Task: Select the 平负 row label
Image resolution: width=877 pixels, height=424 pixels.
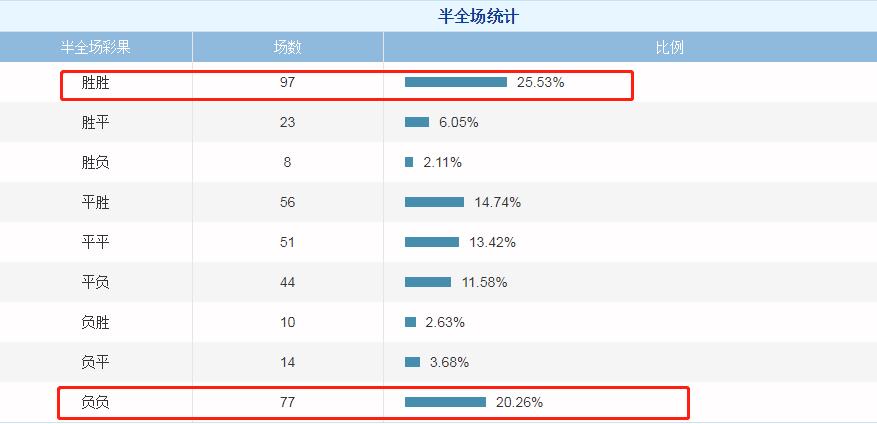Action: [x=96, y=282]
